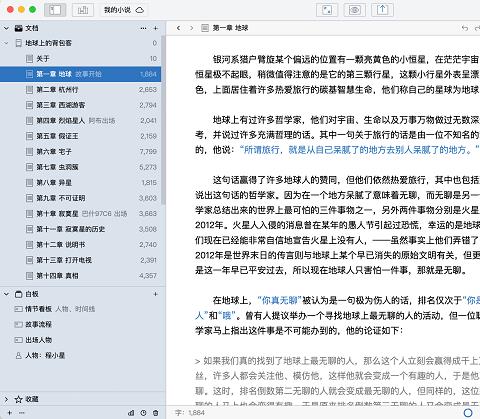Open the 关于 document
This screenshot has height=419, width=480.
pos(80,59)
